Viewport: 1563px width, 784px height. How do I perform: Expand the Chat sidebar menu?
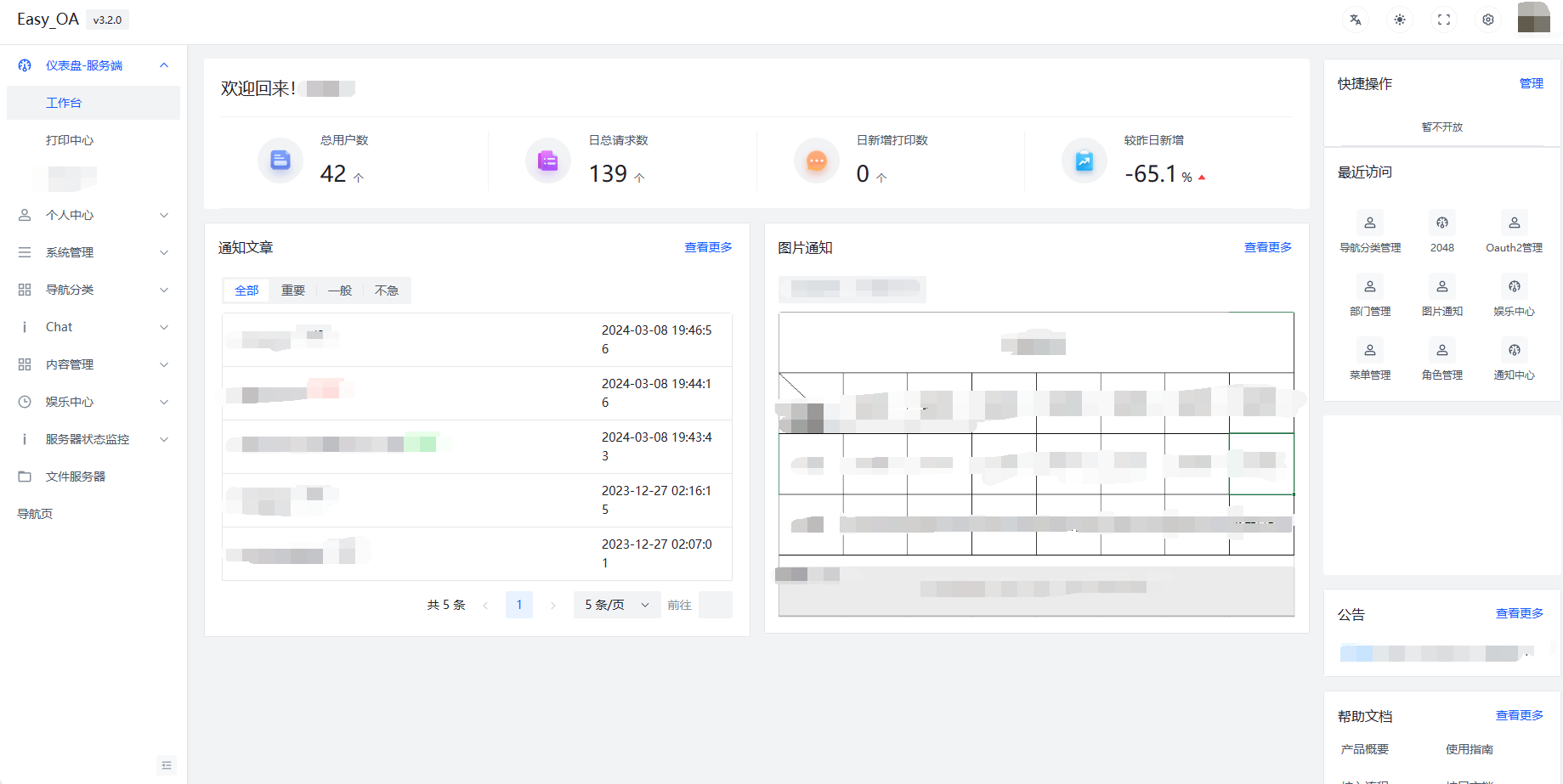click(93, 327)
